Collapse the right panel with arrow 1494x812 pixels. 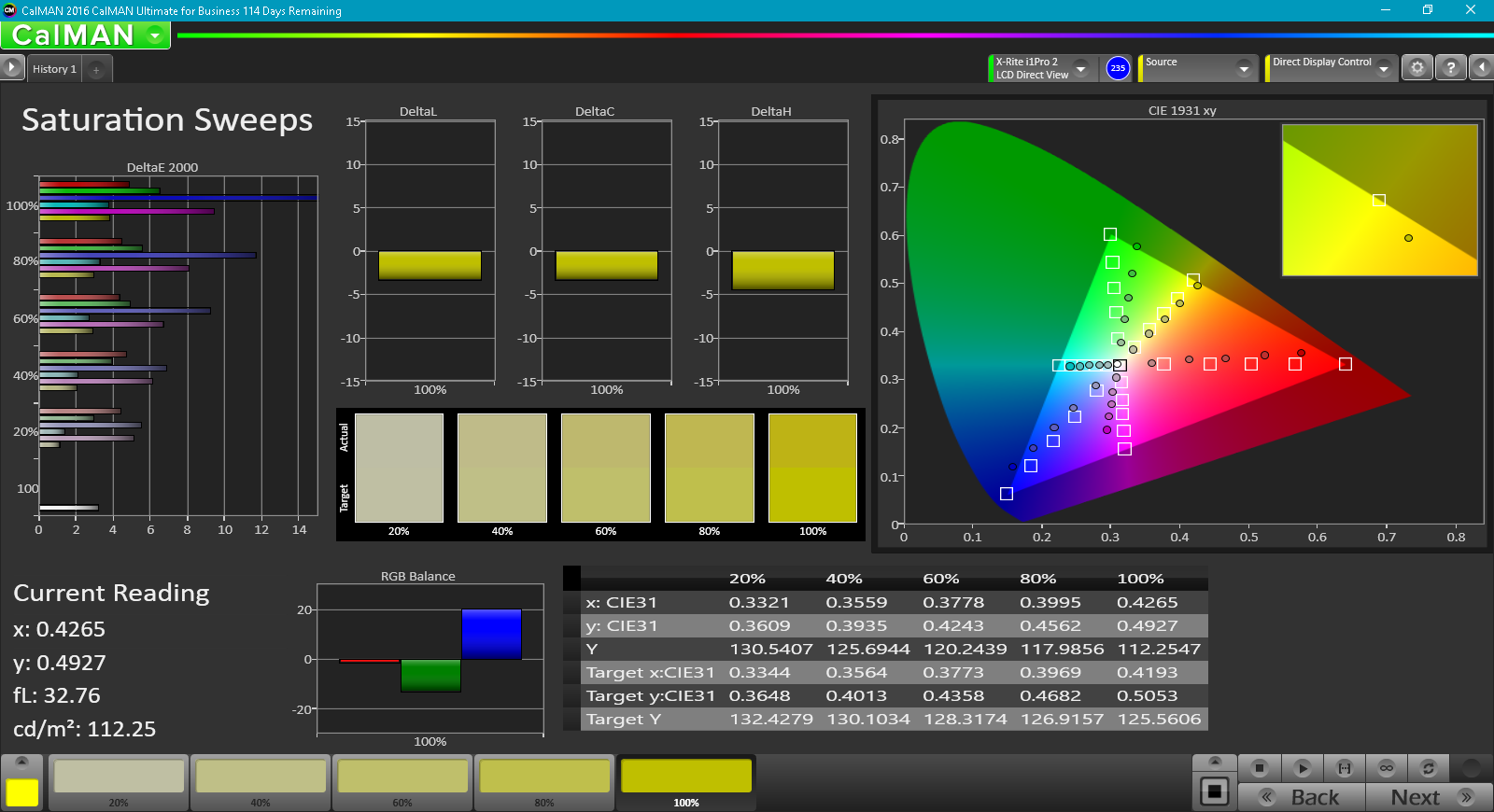1481,68
